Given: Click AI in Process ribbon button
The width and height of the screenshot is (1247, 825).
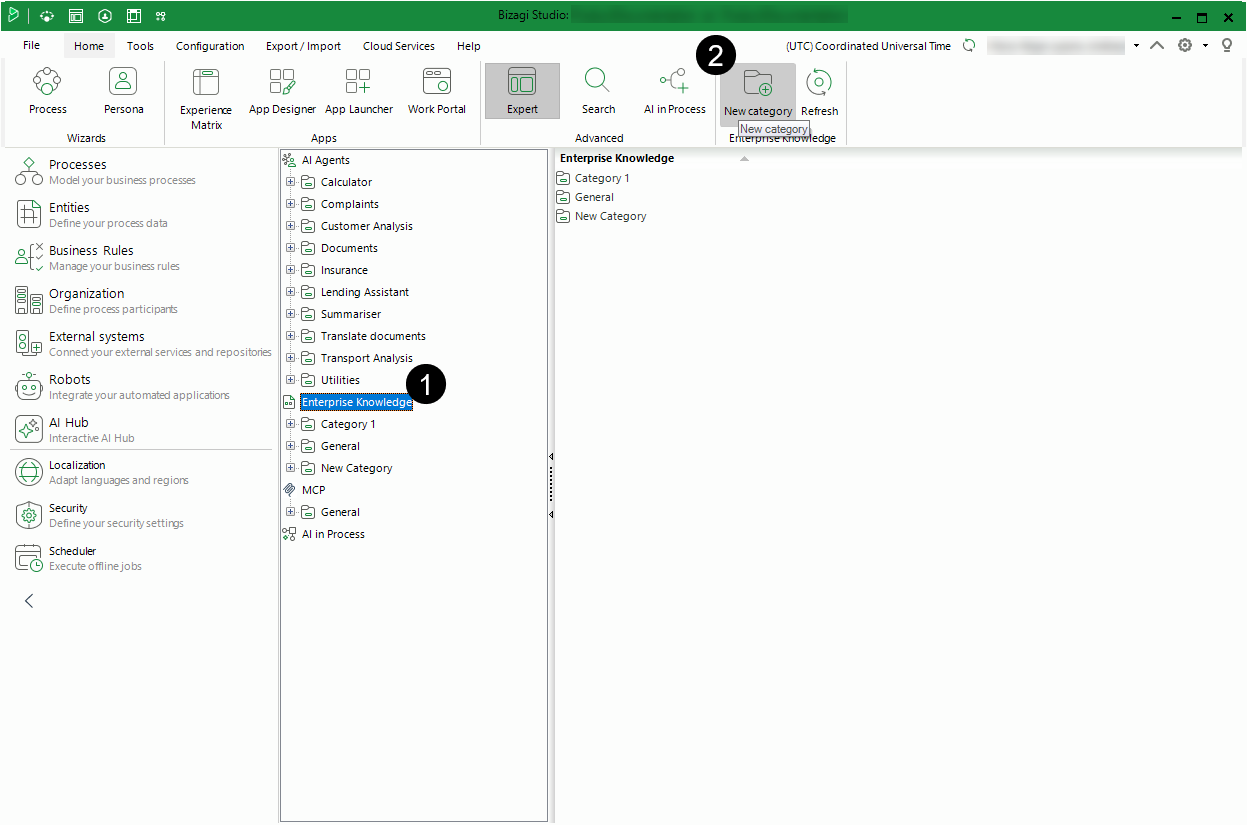Looking at the screenshot, I should 674,91.
